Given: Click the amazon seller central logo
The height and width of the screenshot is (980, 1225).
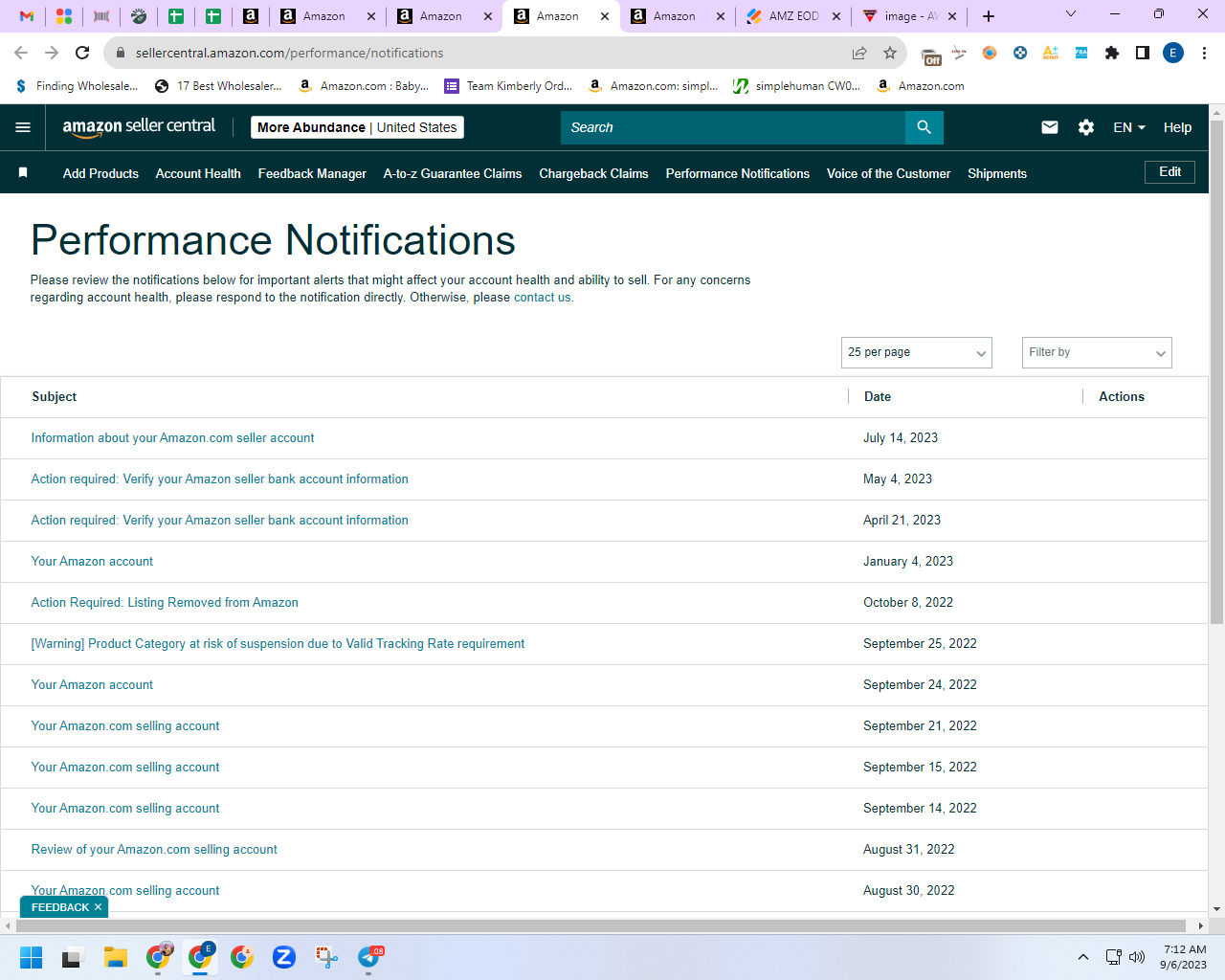Looking at the screenshot, I should pyautogui.click(x=139, y=127).
